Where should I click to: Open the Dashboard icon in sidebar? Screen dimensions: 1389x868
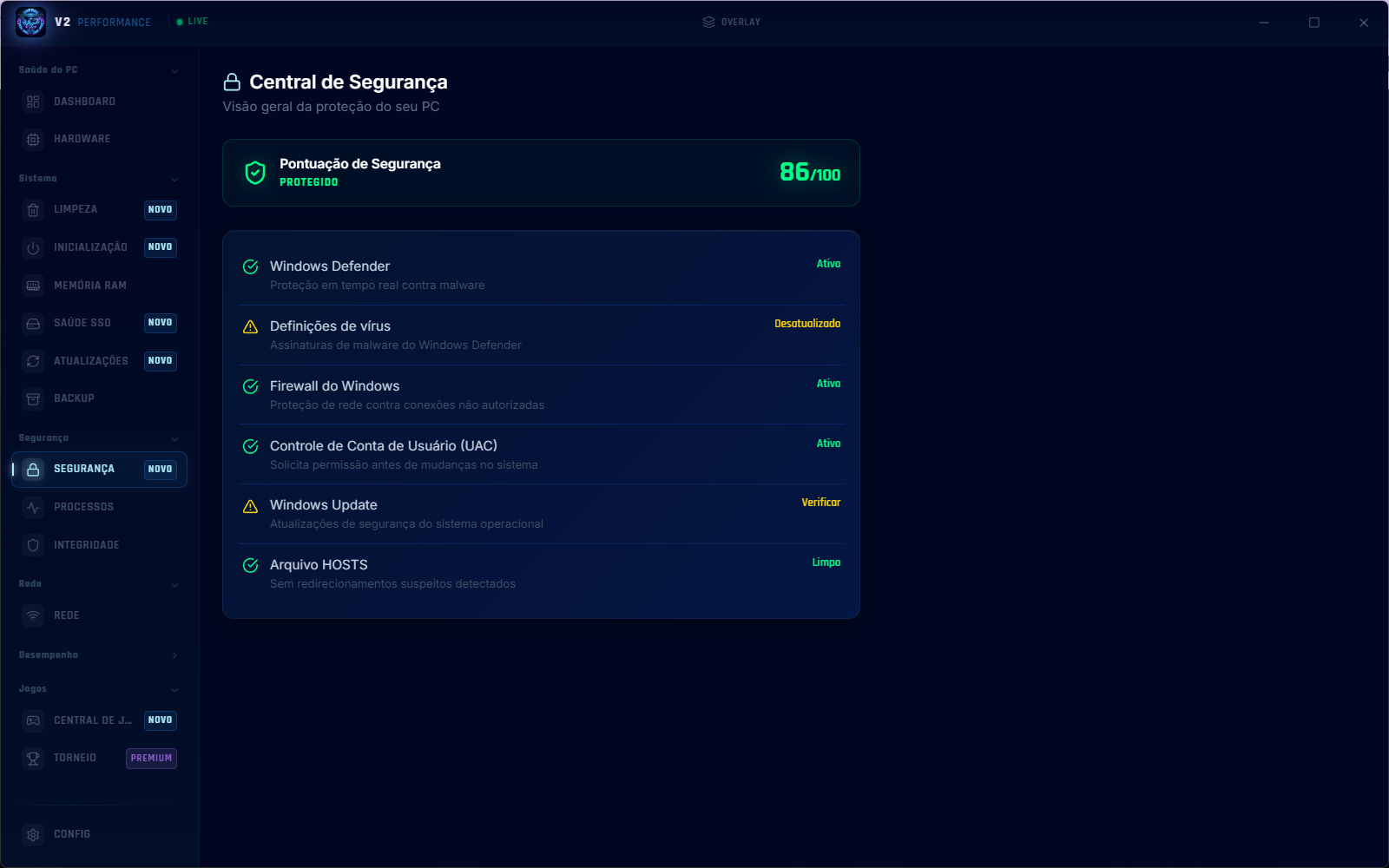pos(33,102)
